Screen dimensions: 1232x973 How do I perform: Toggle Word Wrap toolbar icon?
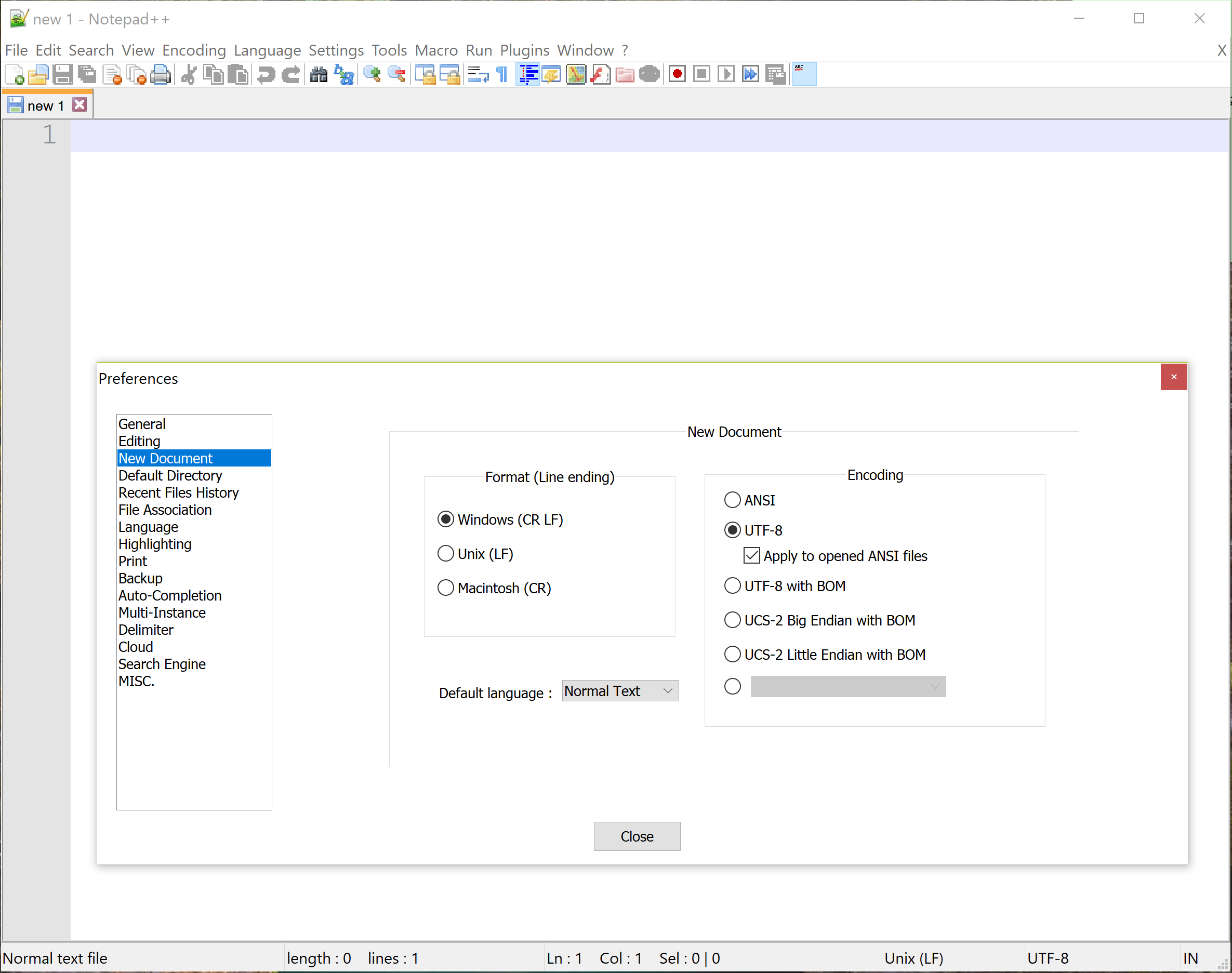click(478, 75)
